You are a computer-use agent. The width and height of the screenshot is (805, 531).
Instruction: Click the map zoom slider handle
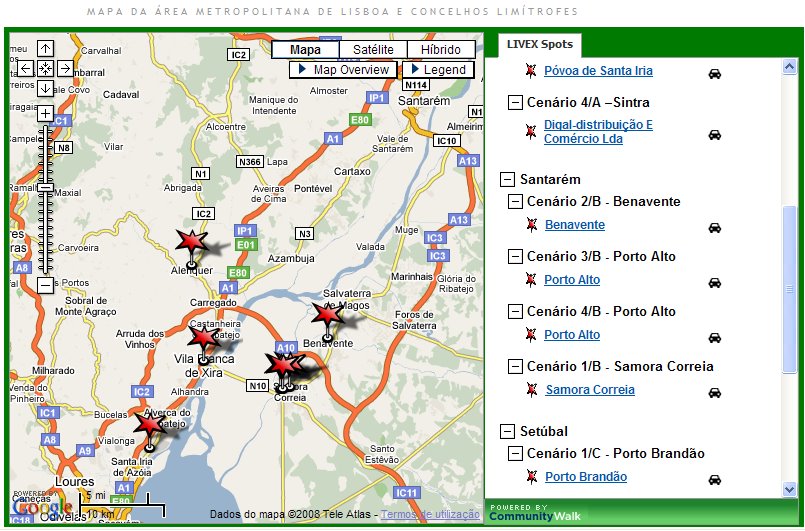pyautogui.click(x=45, y=188)
